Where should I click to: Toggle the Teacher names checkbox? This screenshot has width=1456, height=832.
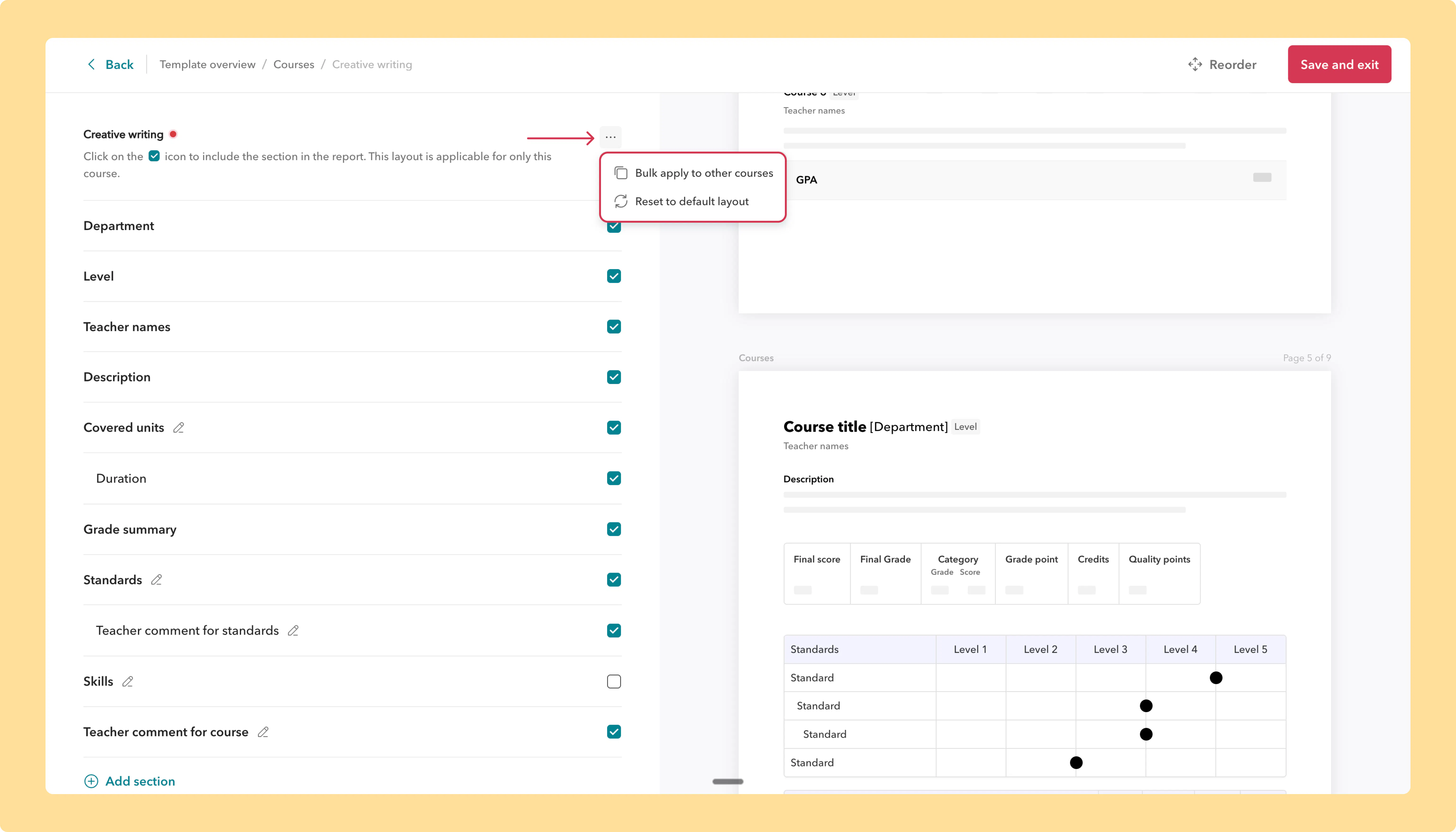pos(614,327)
